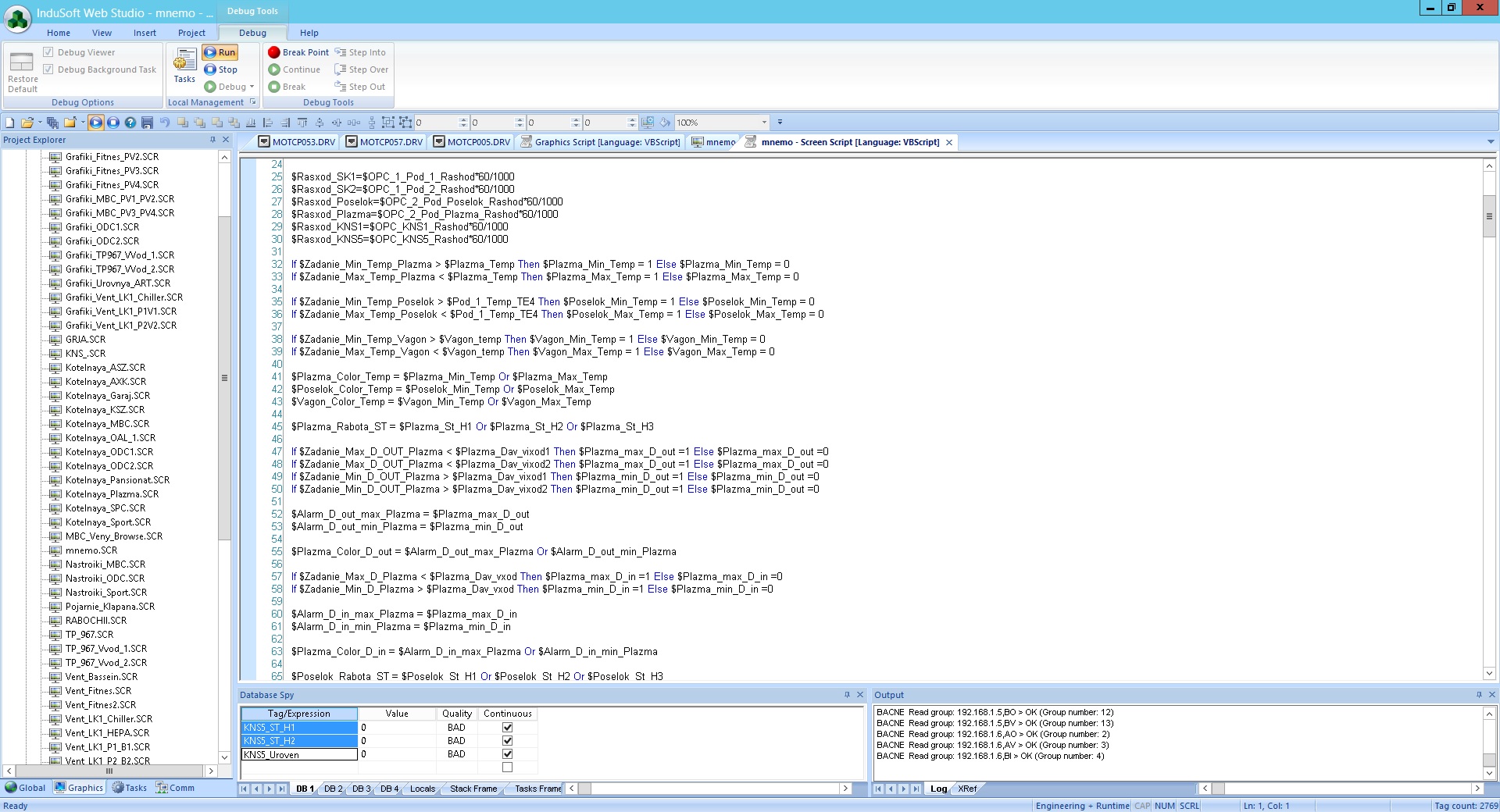
Task: Toggle the Debug Viewer checkbox
Action: 48,52
